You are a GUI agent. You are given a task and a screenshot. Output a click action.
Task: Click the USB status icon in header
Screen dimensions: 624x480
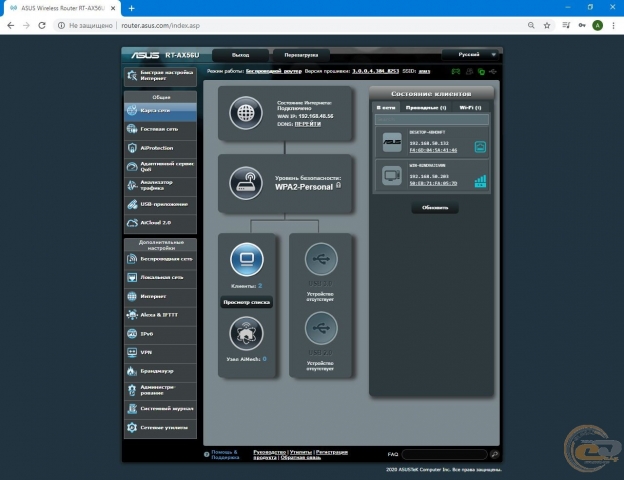493,72
